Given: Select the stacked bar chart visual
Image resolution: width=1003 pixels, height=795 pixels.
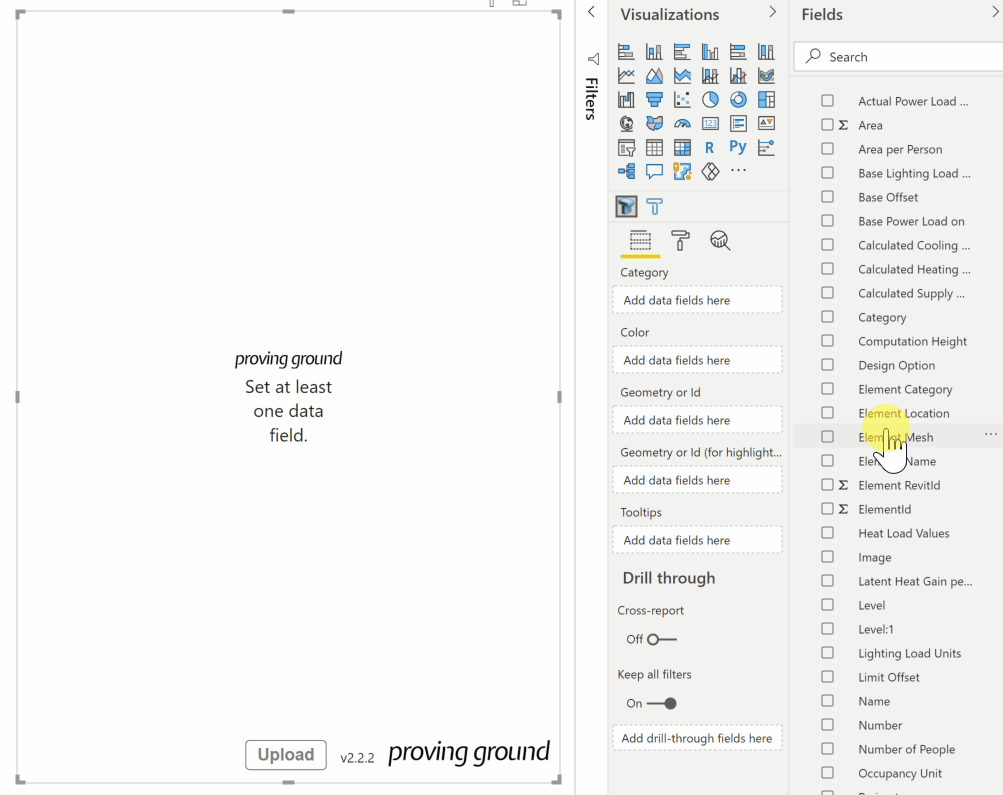Looking at the screenshot, I should point(626,52).
